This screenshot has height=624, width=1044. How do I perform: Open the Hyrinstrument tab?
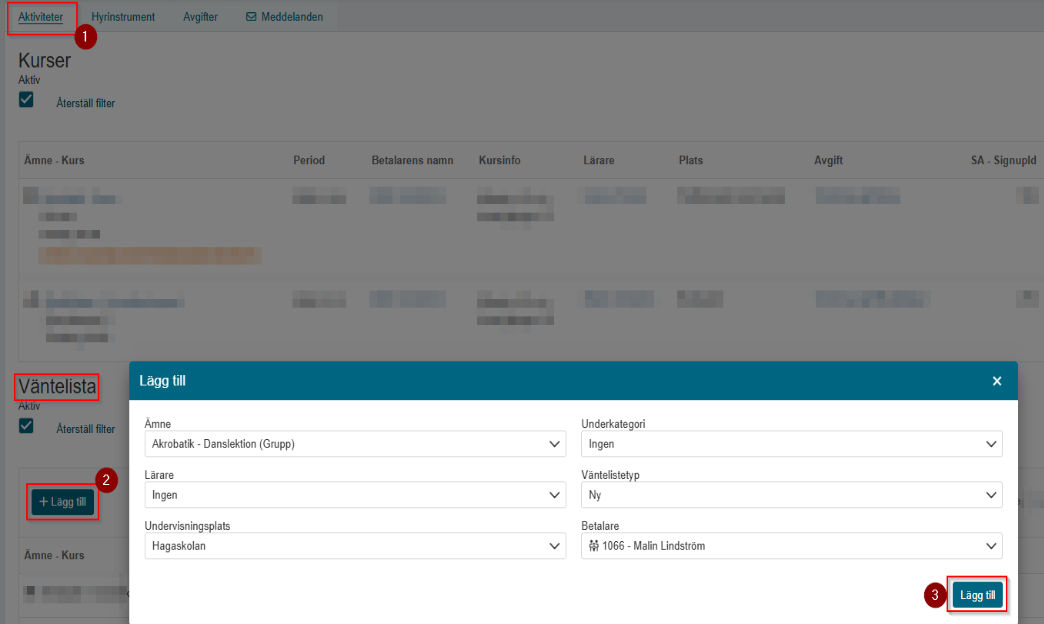pos(123,17)
